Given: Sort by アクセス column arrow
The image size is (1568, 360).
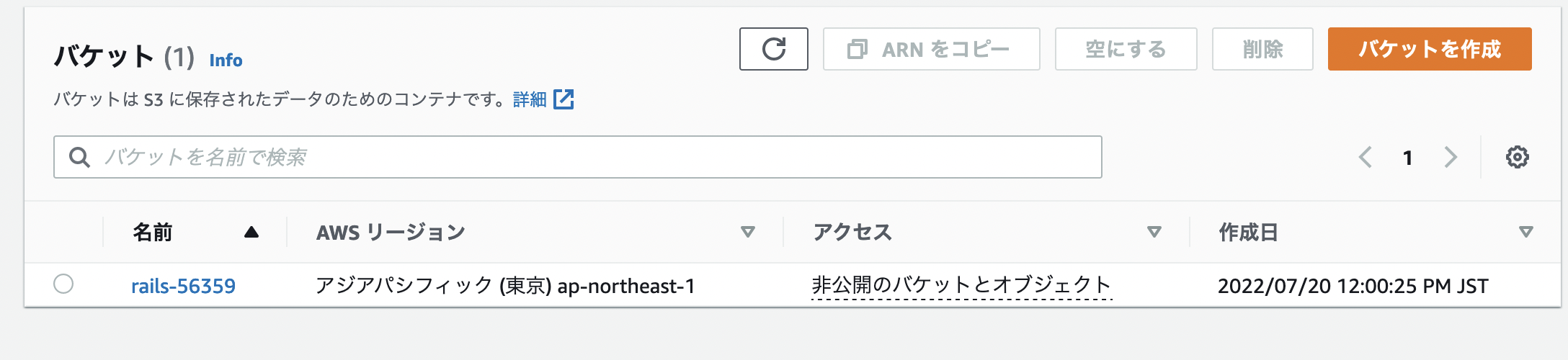Looking at the screenshot, I should [x=1154, y=232].
